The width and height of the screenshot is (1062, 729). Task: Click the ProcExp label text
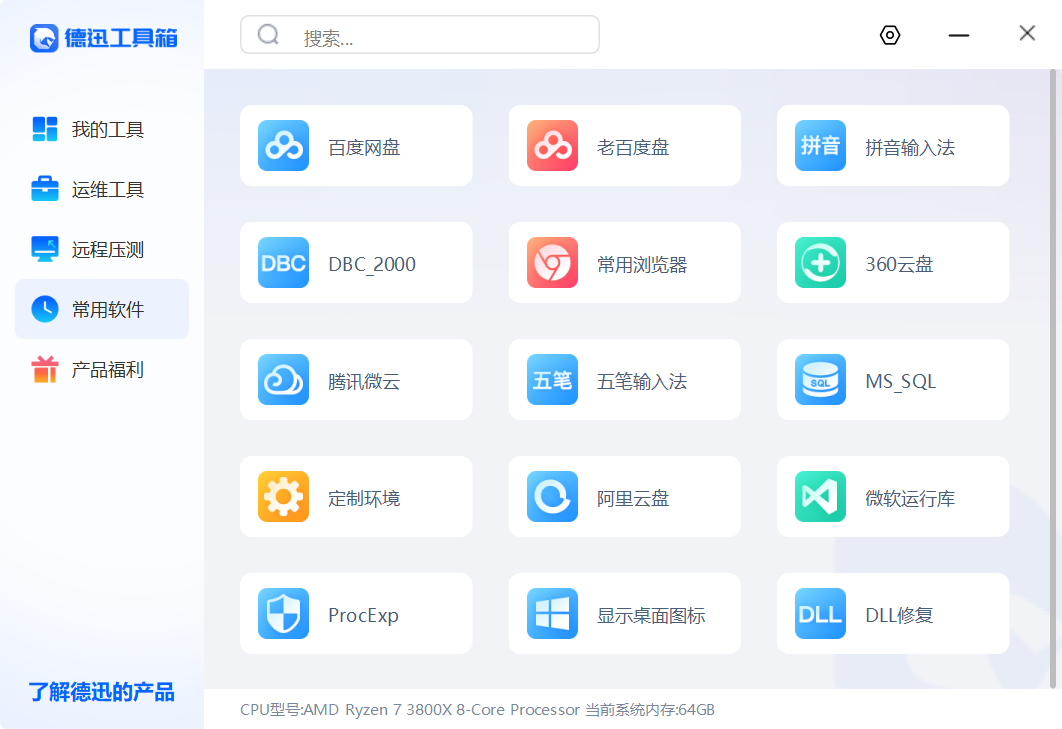[363, 615]
